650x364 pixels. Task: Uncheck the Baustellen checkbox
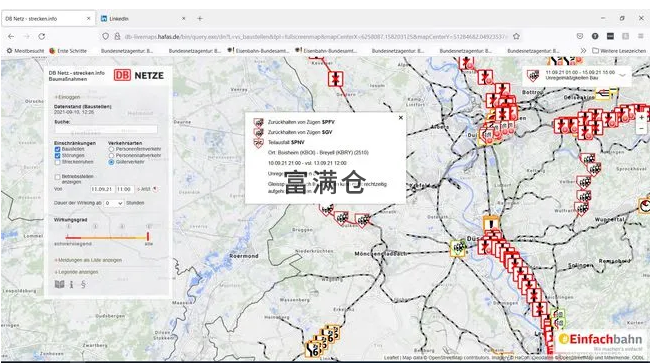(57, 149)
